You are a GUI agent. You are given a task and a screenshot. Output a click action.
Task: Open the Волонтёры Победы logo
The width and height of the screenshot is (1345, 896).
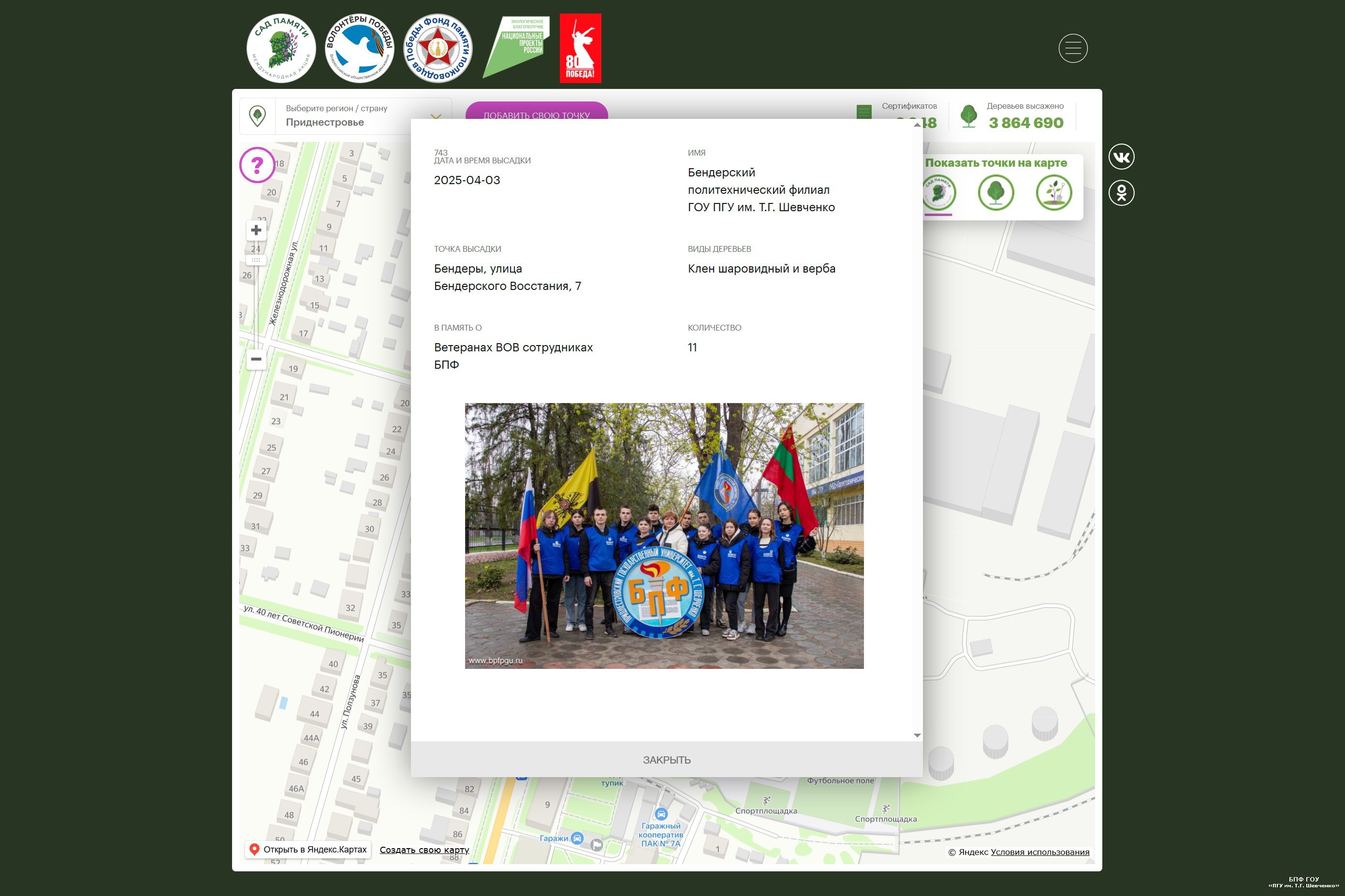[360, 49]
